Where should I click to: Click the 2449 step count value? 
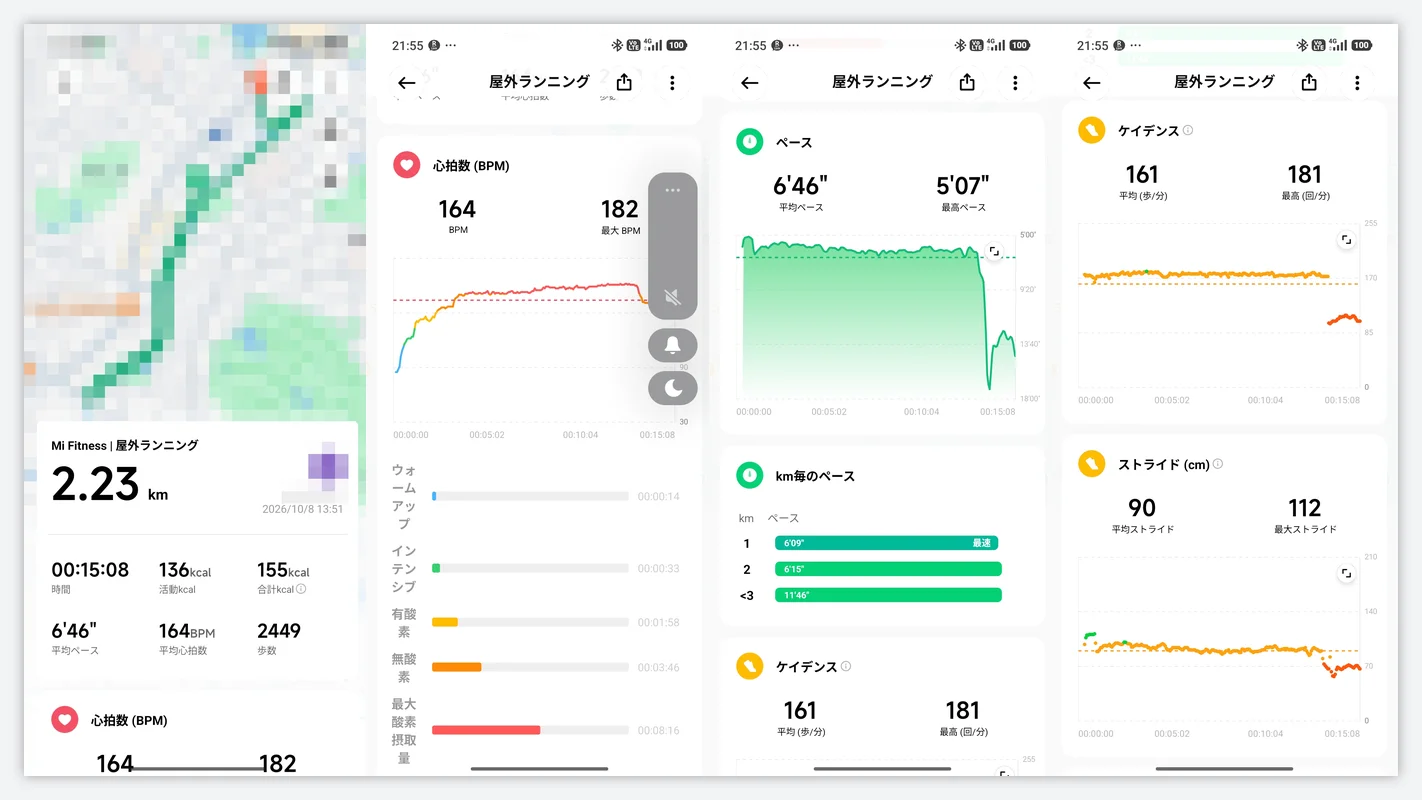point(279,631)
